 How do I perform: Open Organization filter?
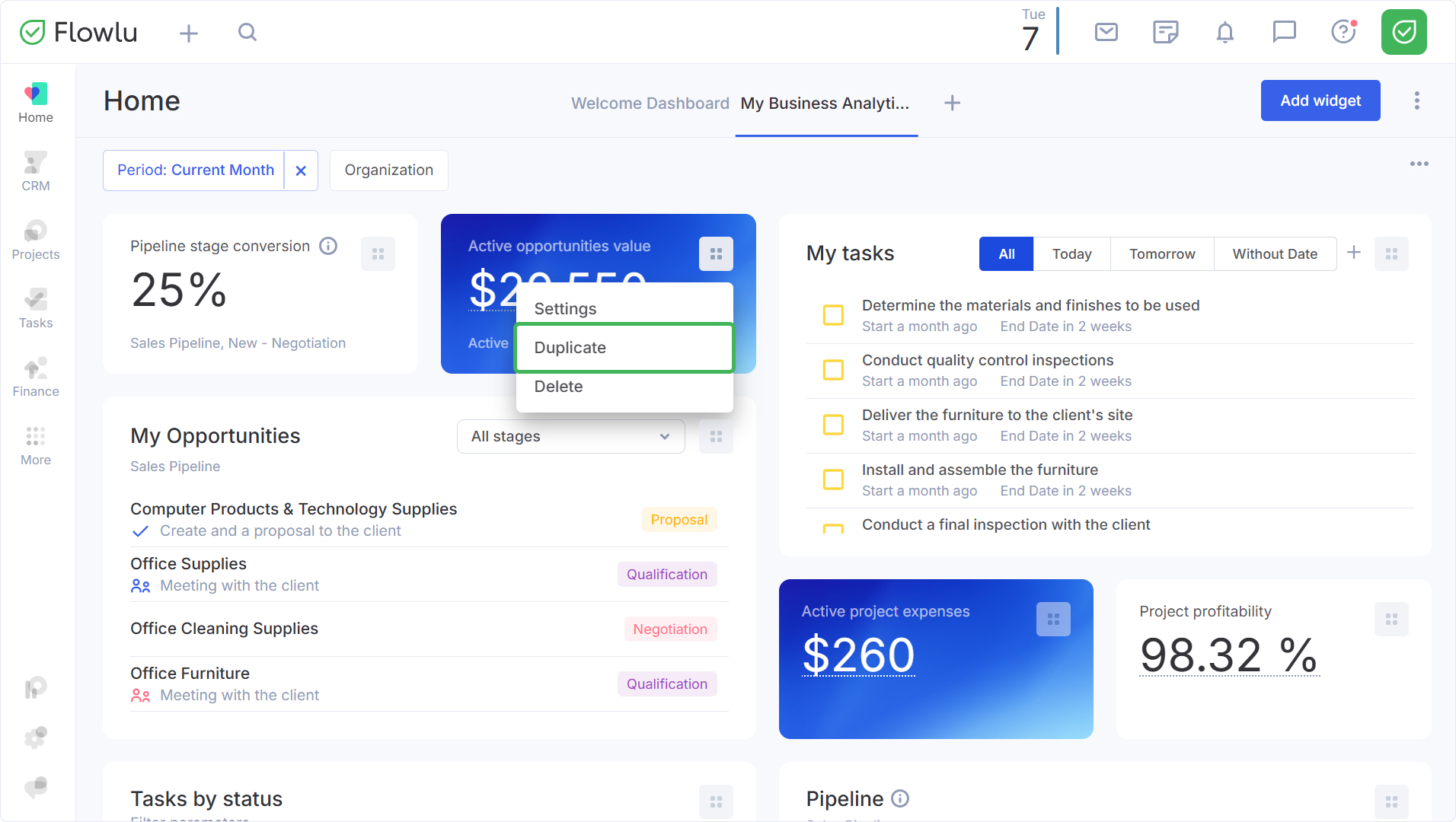pos(388,170)
